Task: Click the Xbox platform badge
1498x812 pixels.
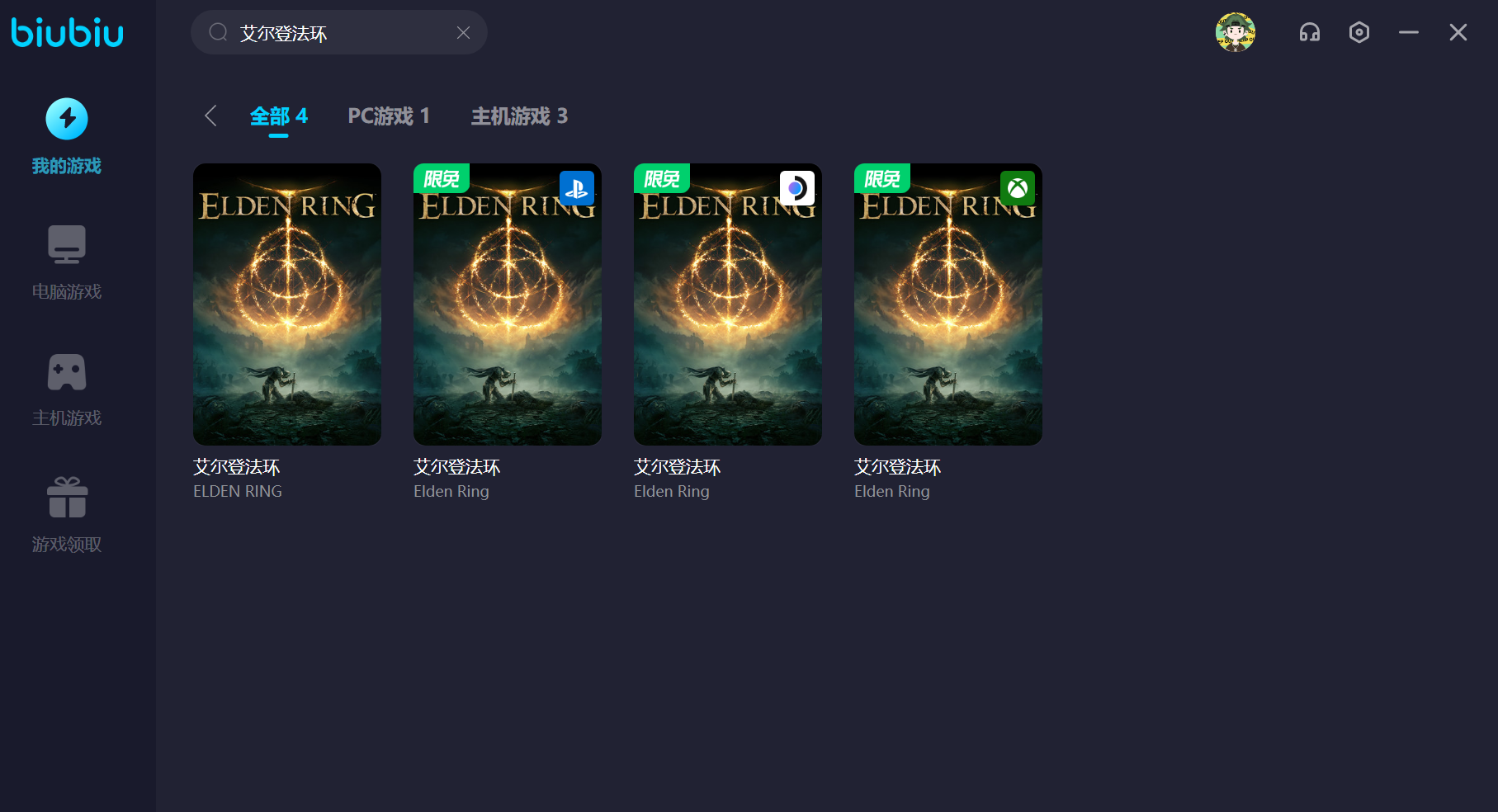Action: (1018, 188)
